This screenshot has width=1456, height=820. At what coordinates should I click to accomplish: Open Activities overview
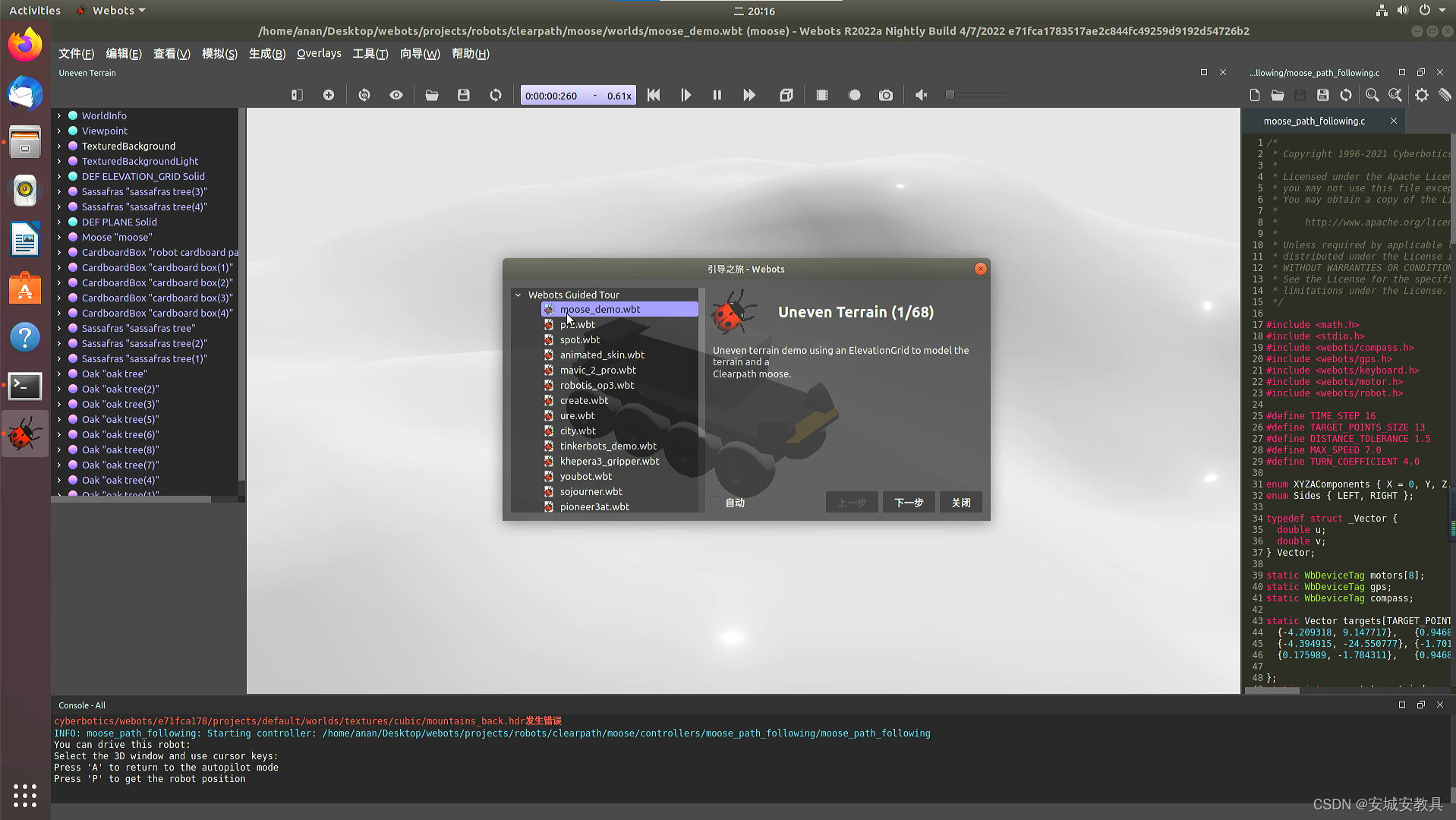pos(35,11)
